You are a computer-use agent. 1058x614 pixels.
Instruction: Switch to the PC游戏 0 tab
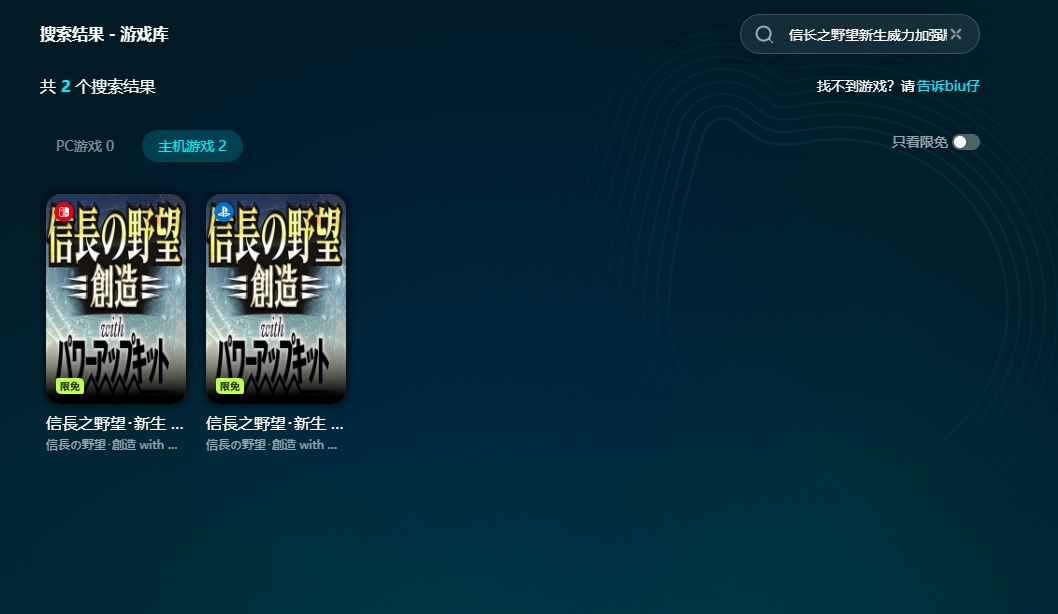pos(85,146)
